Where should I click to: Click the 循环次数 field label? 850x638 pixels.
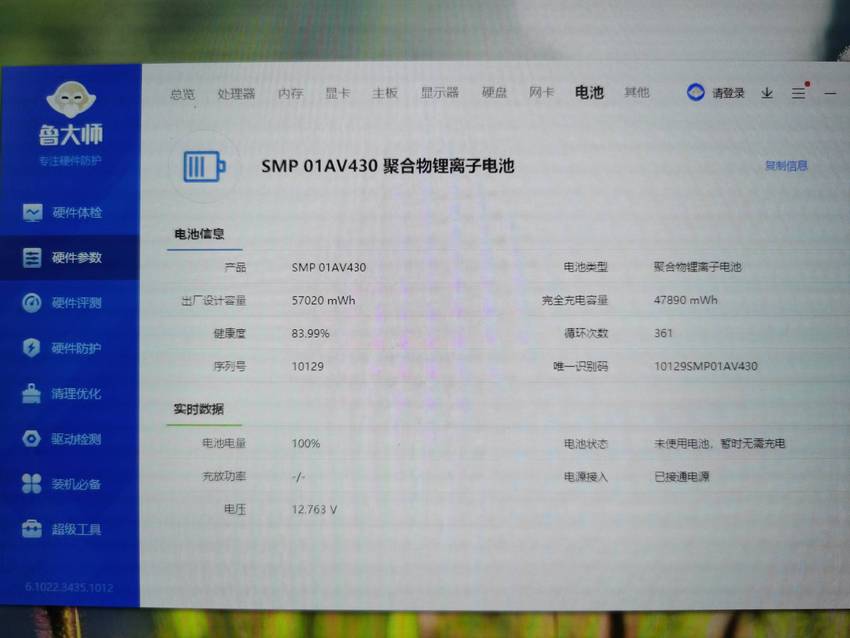click(x=586, y=333)
